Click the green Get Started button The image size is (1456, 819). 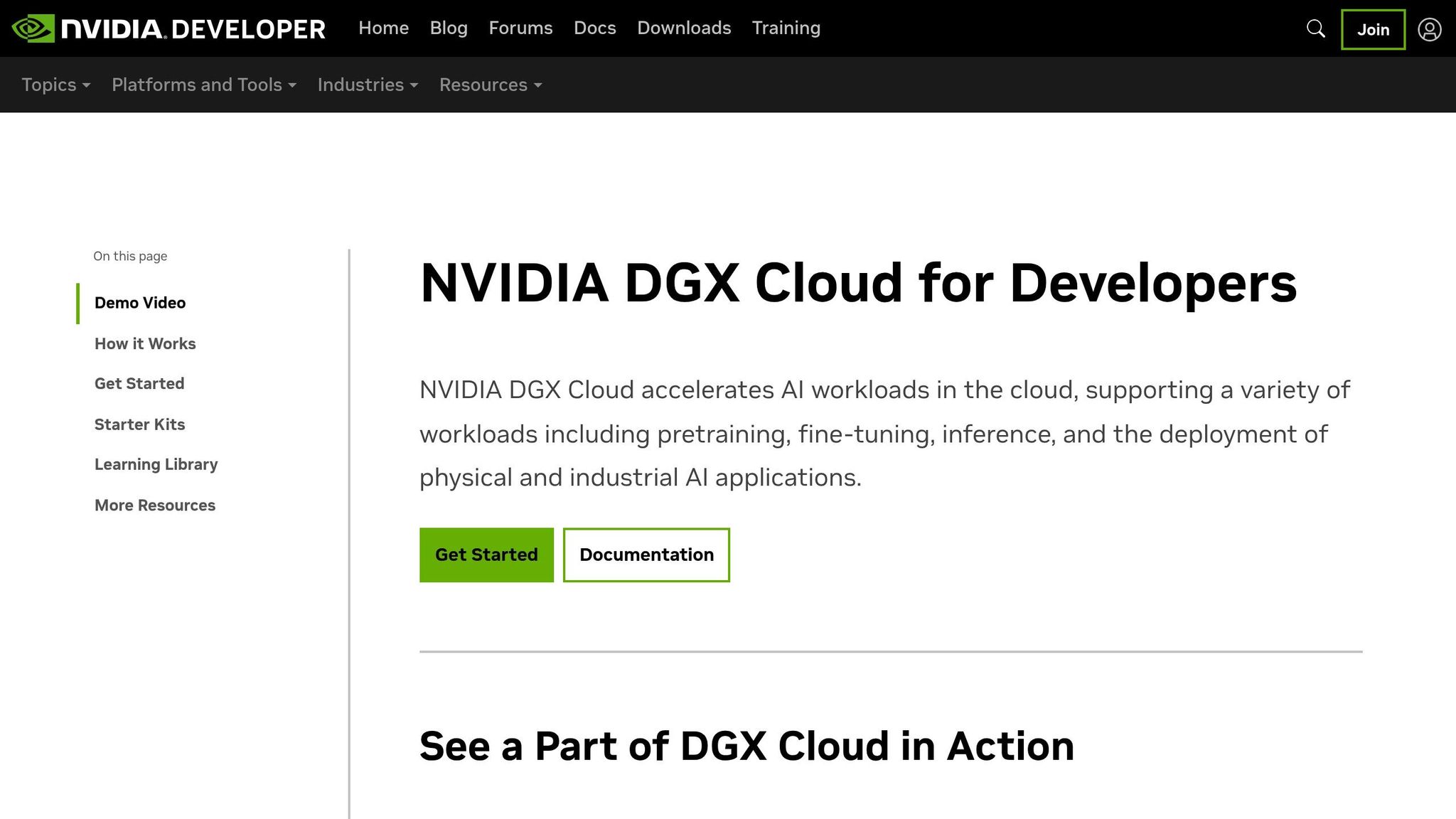pyautogui.click(x=486, y=555)
